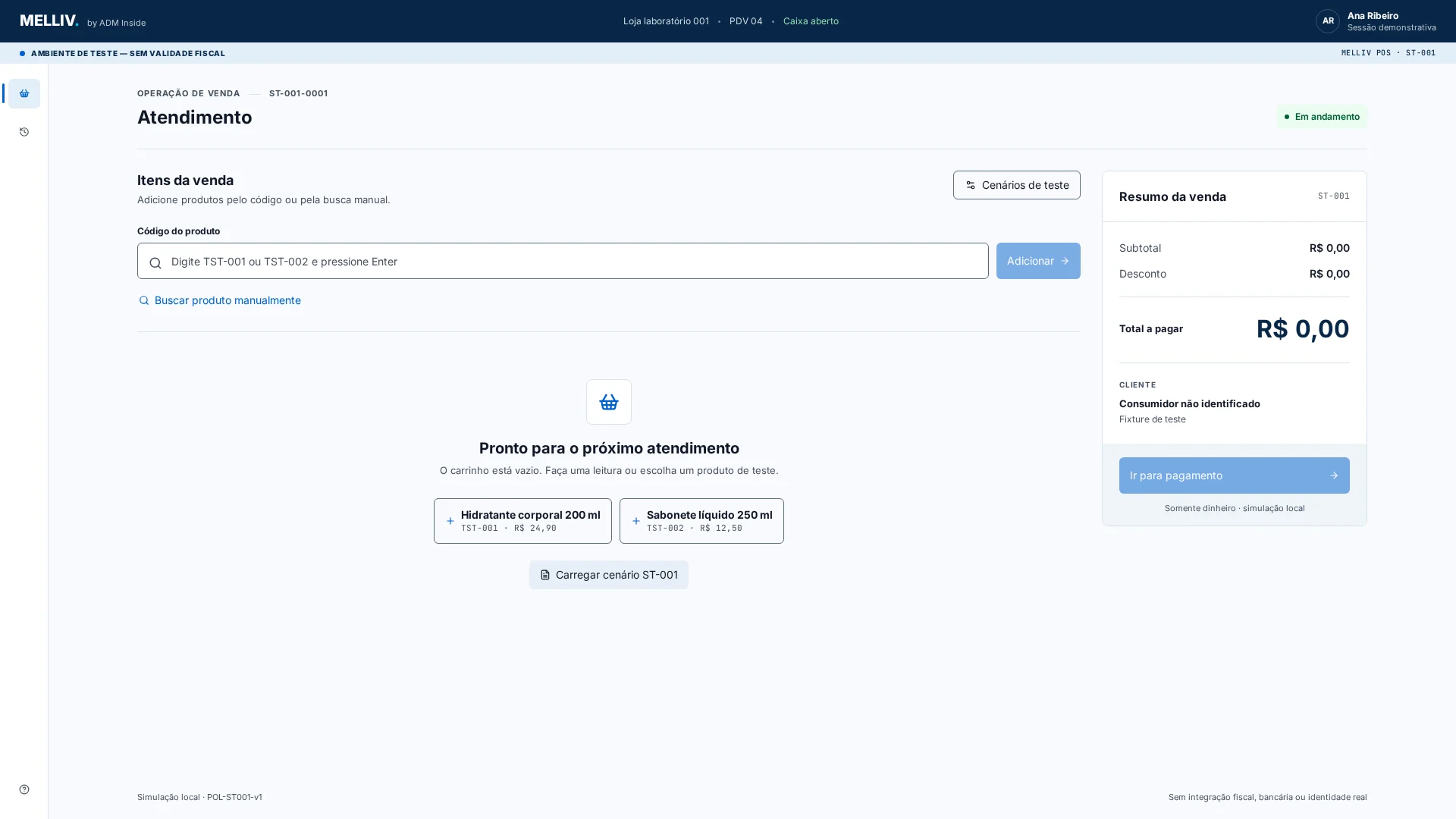Click Caixa aberto status in header
The height and width of the screenshot is (819, 1456).
click(811, 21)
